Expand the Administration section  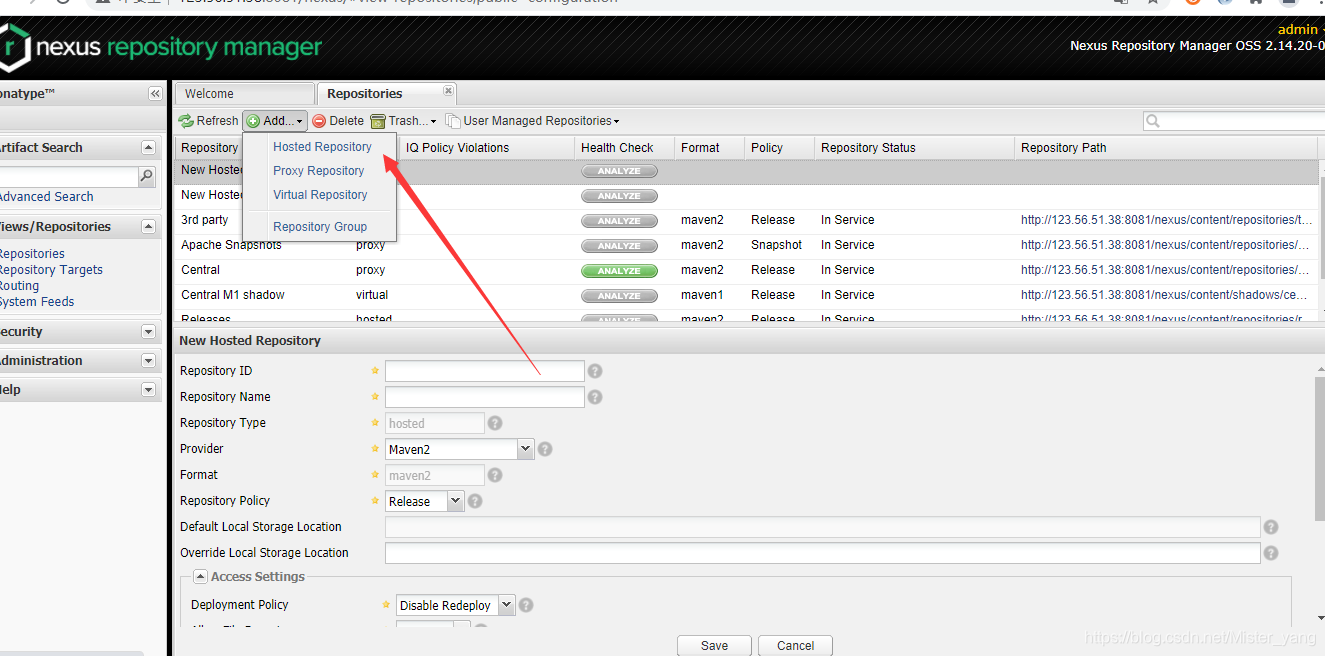pyautogui.click(x=149, y=361)
